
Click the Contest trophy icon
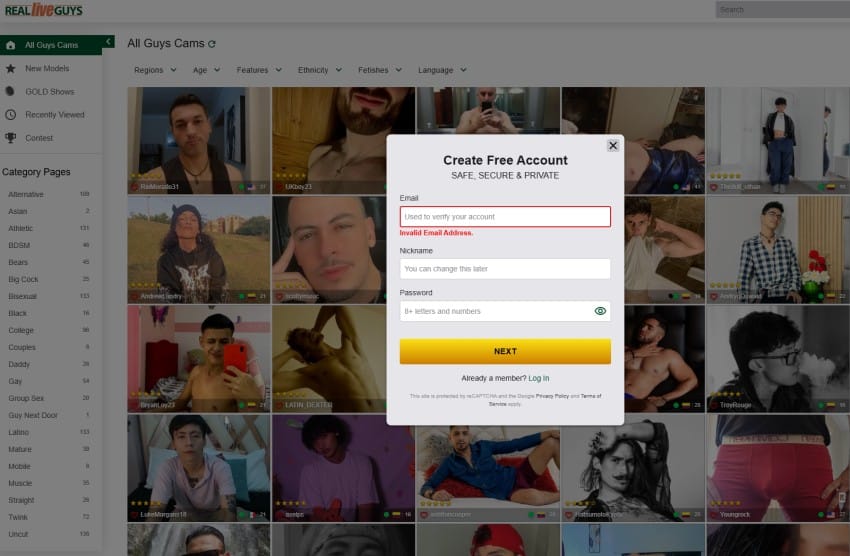pyautogui.click(x=10, y=138)
